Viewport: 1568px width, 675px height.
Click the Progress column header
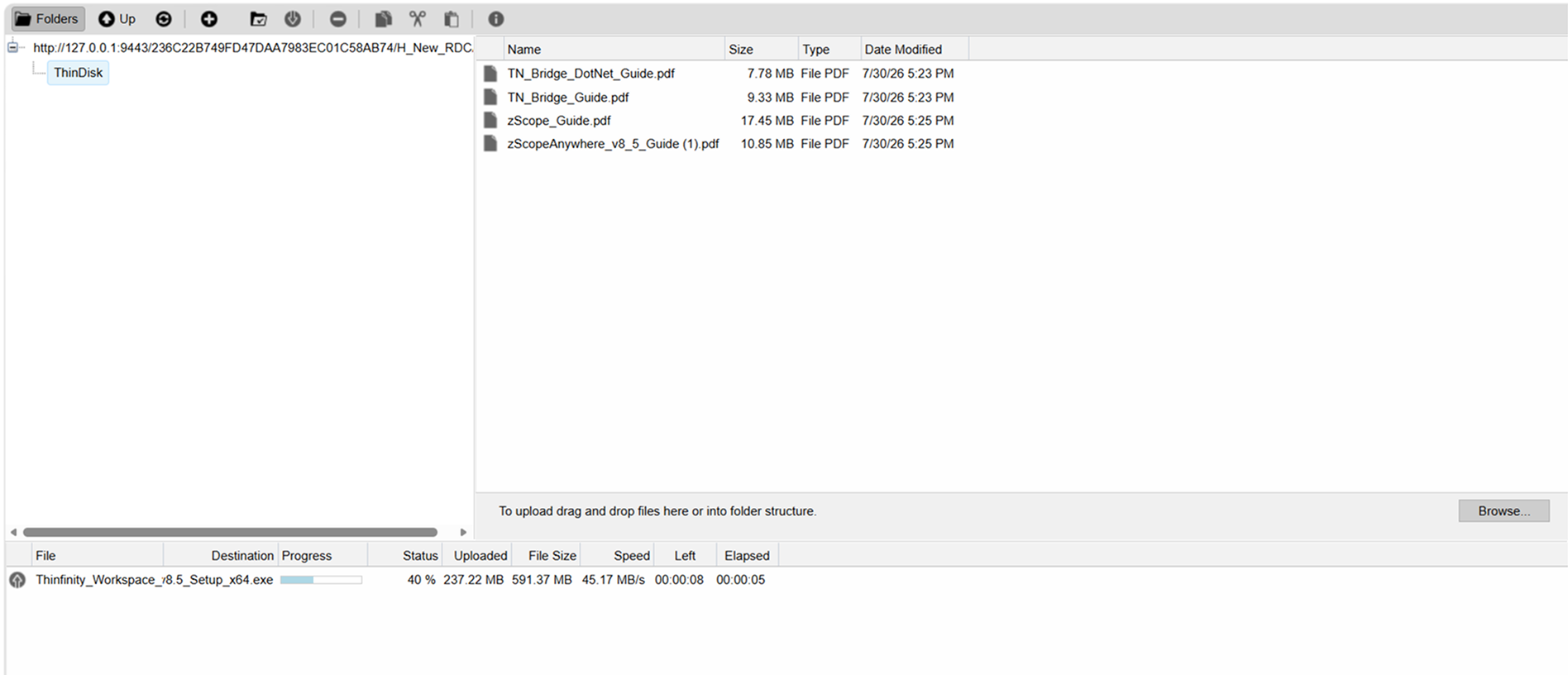point(323,556)
